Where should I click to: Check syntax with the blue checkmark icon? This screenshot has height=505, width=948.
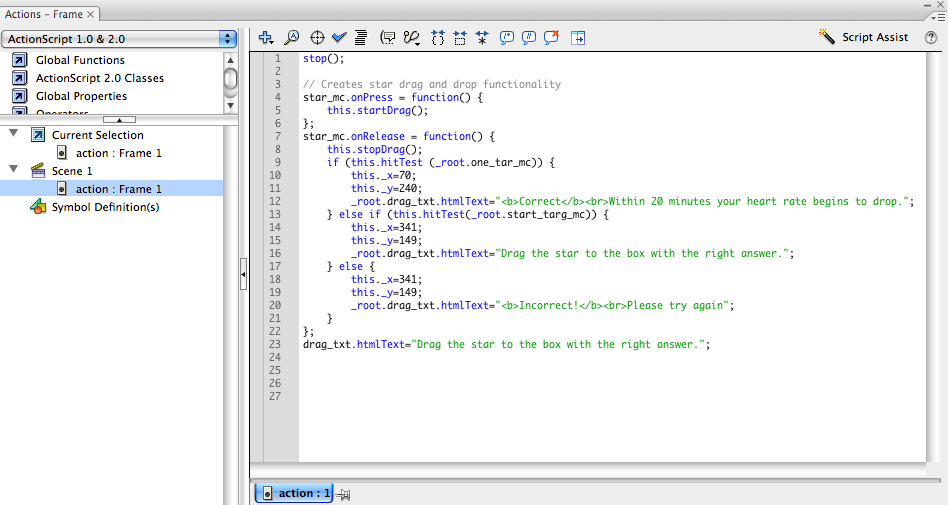coord(339,37)
